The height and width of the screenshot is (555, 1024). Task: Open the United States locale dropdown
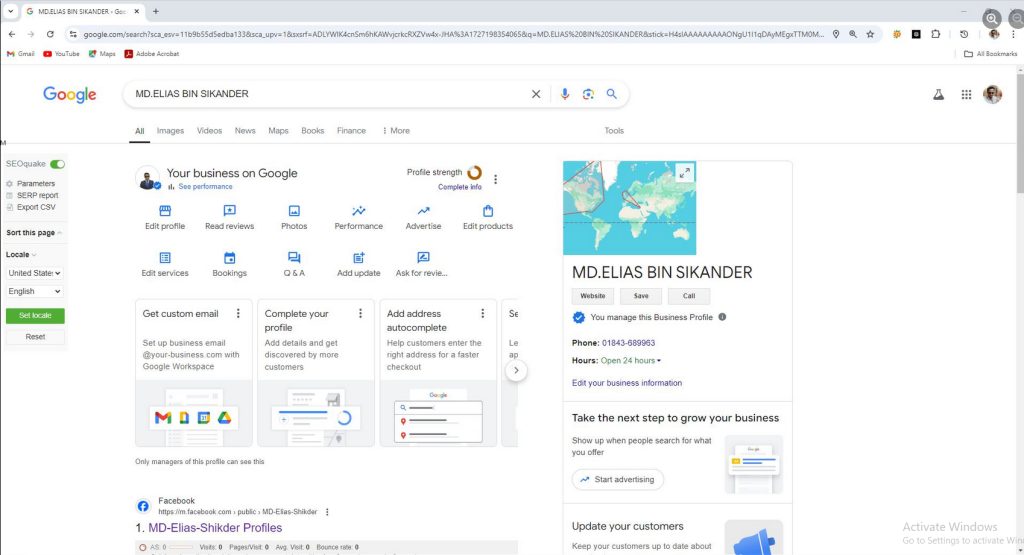35,273
